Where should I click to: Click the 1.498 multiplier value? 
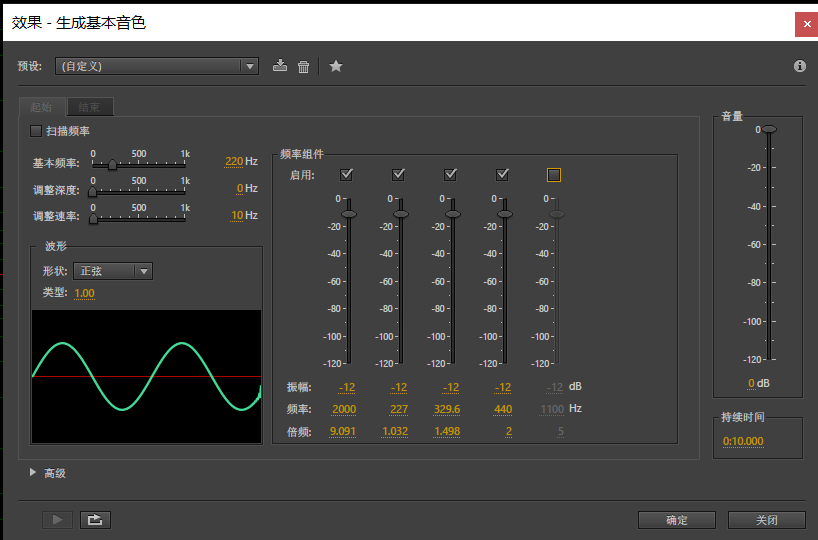[x=447, y=431]
